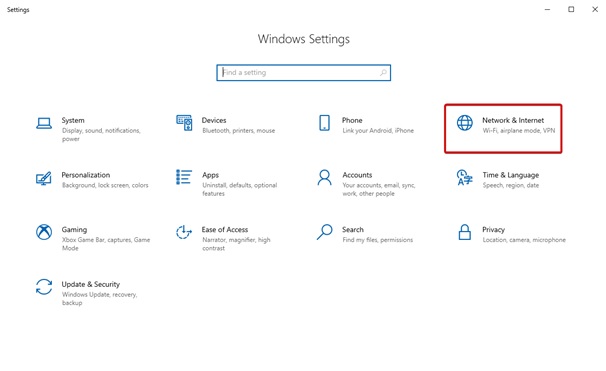Screen dimensions: 606x371
Task: Click 'Background, lock screen, colors' description
Action: click(105, 186)
